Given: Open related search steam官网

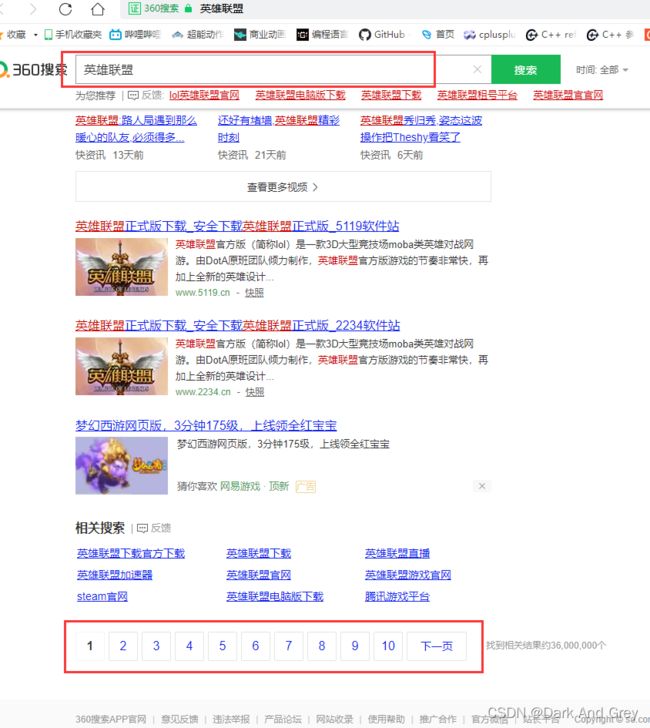Looking at the screenshot, I should coord(102,597).
